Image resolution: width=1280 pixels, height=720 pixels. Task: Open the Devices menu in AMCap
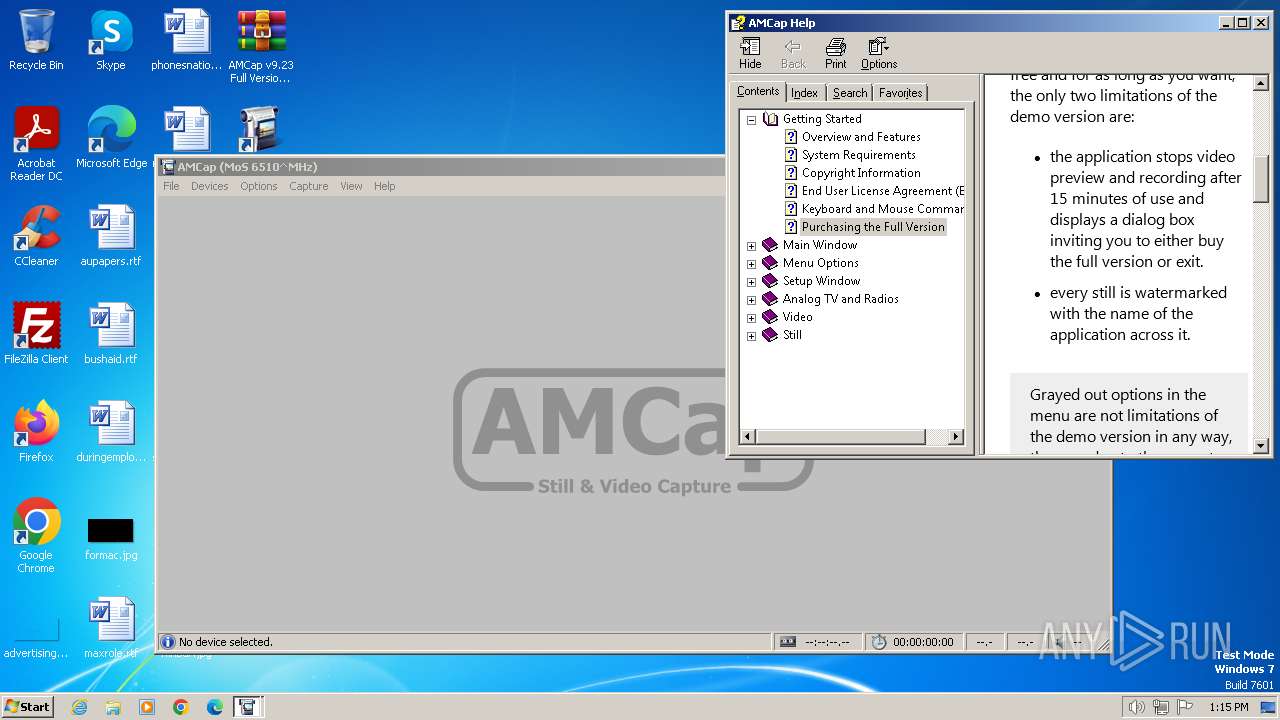[210, 186]
